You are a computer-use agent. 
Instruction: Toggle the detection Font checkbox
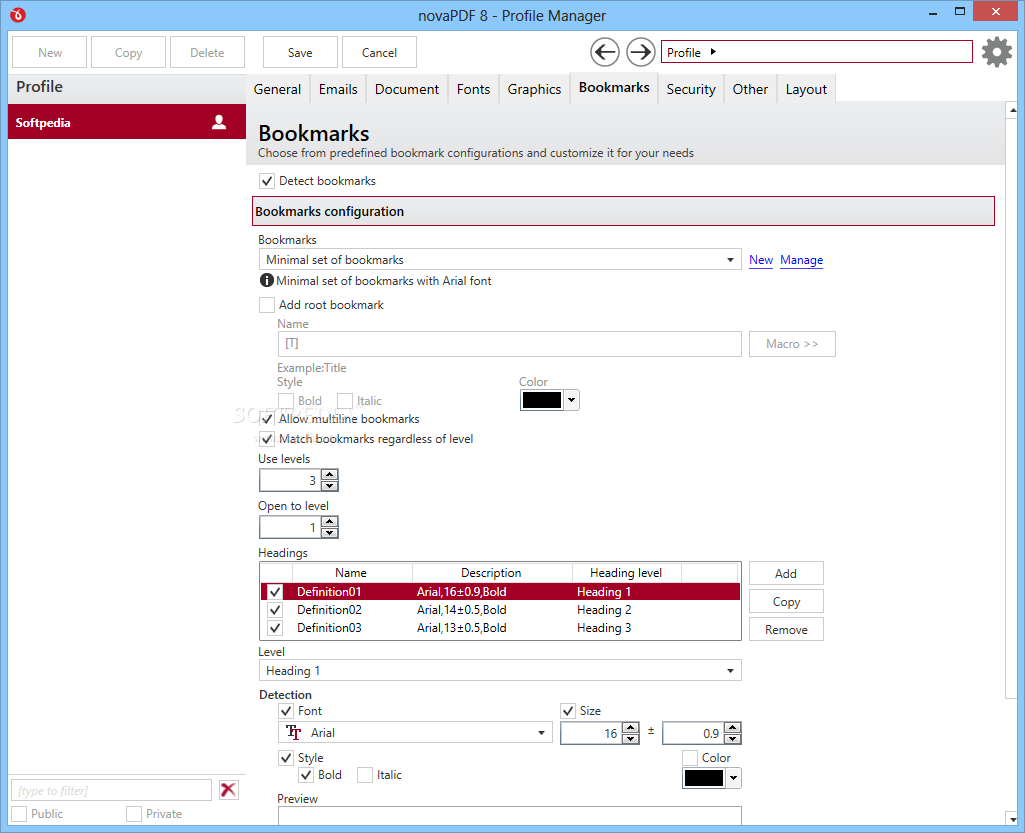click(x=286, y=711)
